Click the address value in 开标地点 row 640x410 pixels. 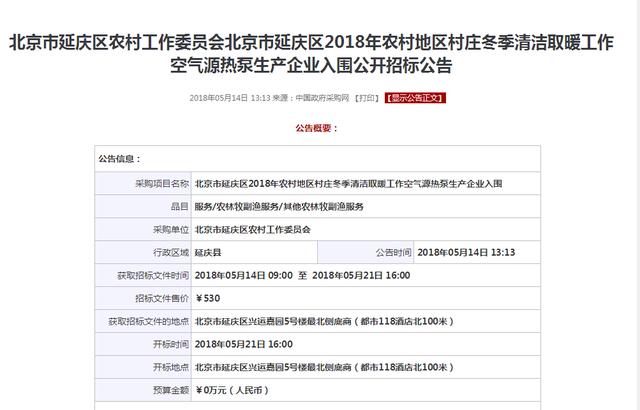click(x=324, y=367)
